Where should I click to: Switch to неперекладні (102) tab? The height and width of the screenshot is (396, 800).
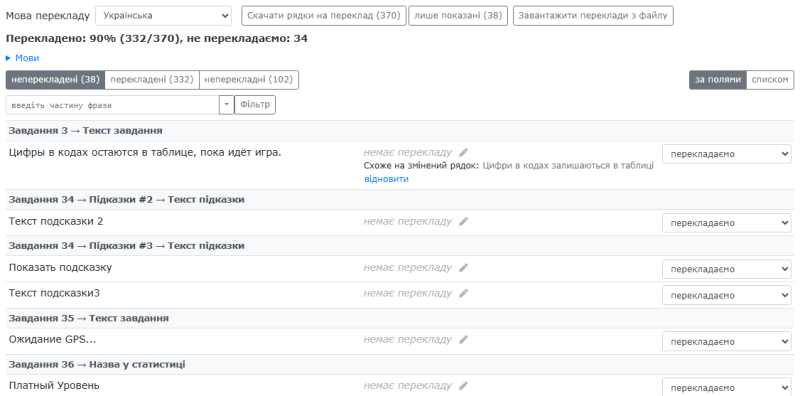[248, 80]
